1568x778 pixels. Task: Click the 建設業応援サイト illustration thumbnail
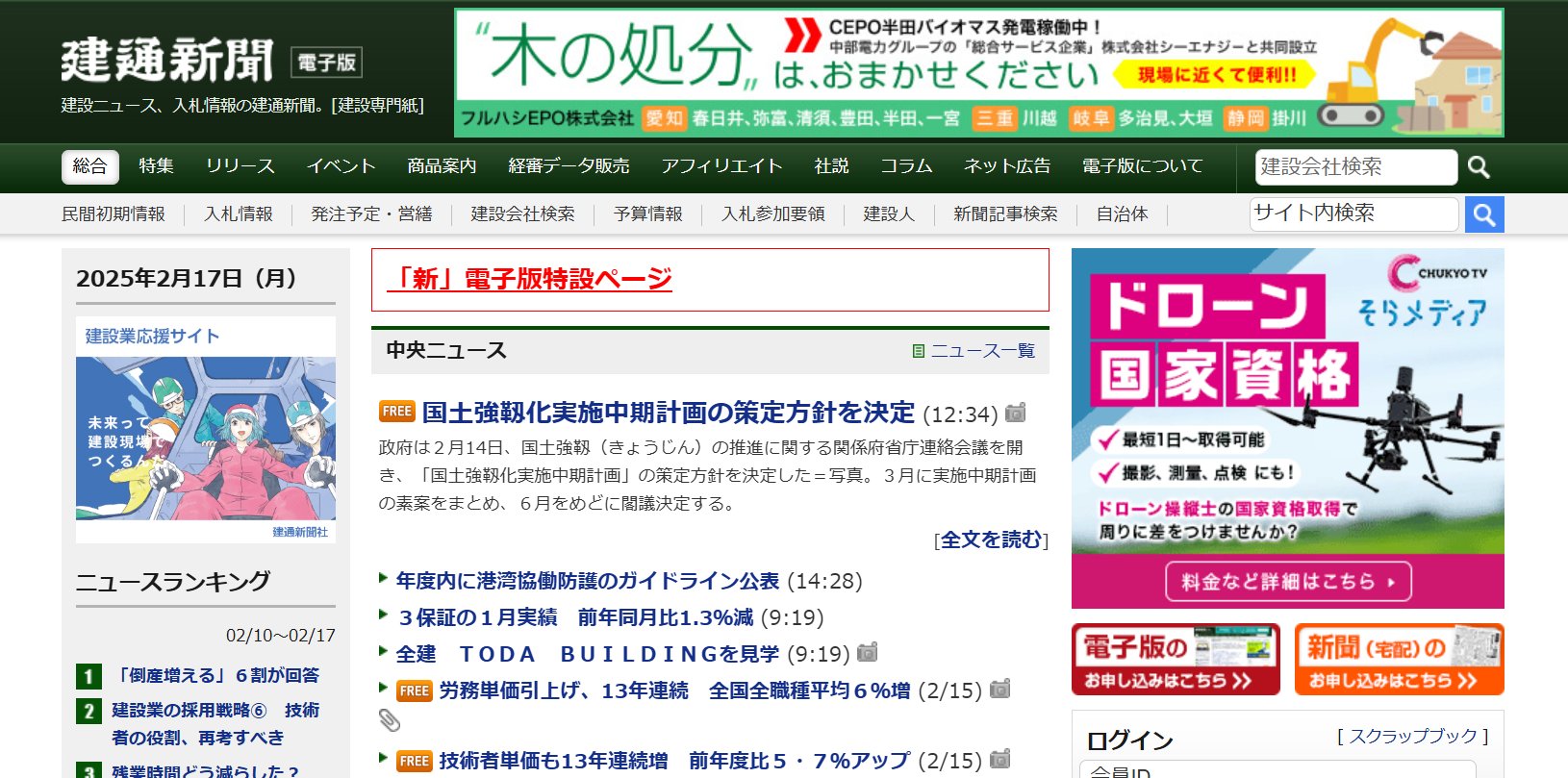tap(206, 439)
